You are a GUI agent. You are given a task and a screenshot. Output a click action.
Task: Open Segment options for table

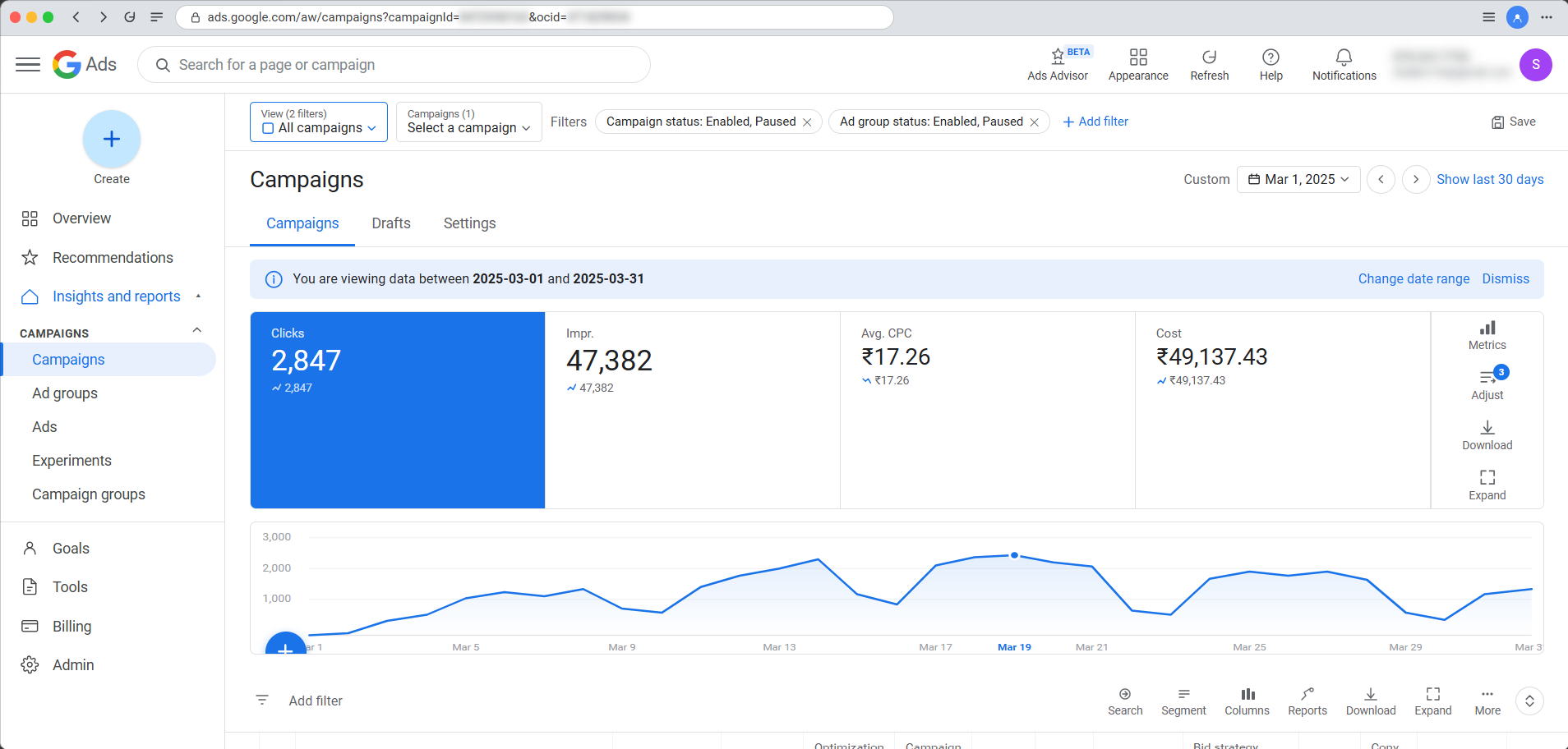tap(1183, 701)
